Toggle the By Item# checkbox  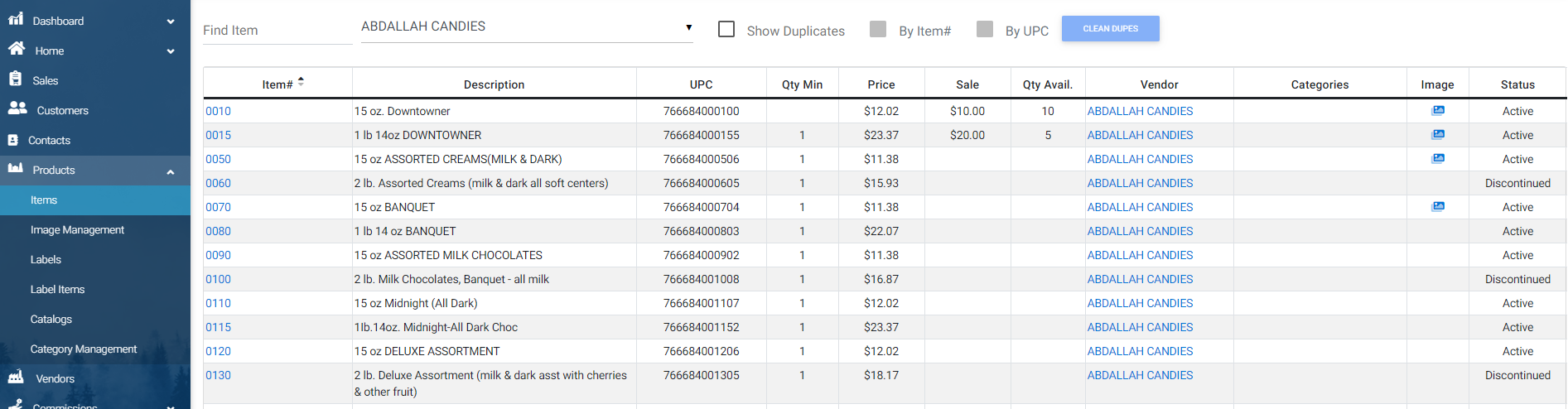(878, 29)
